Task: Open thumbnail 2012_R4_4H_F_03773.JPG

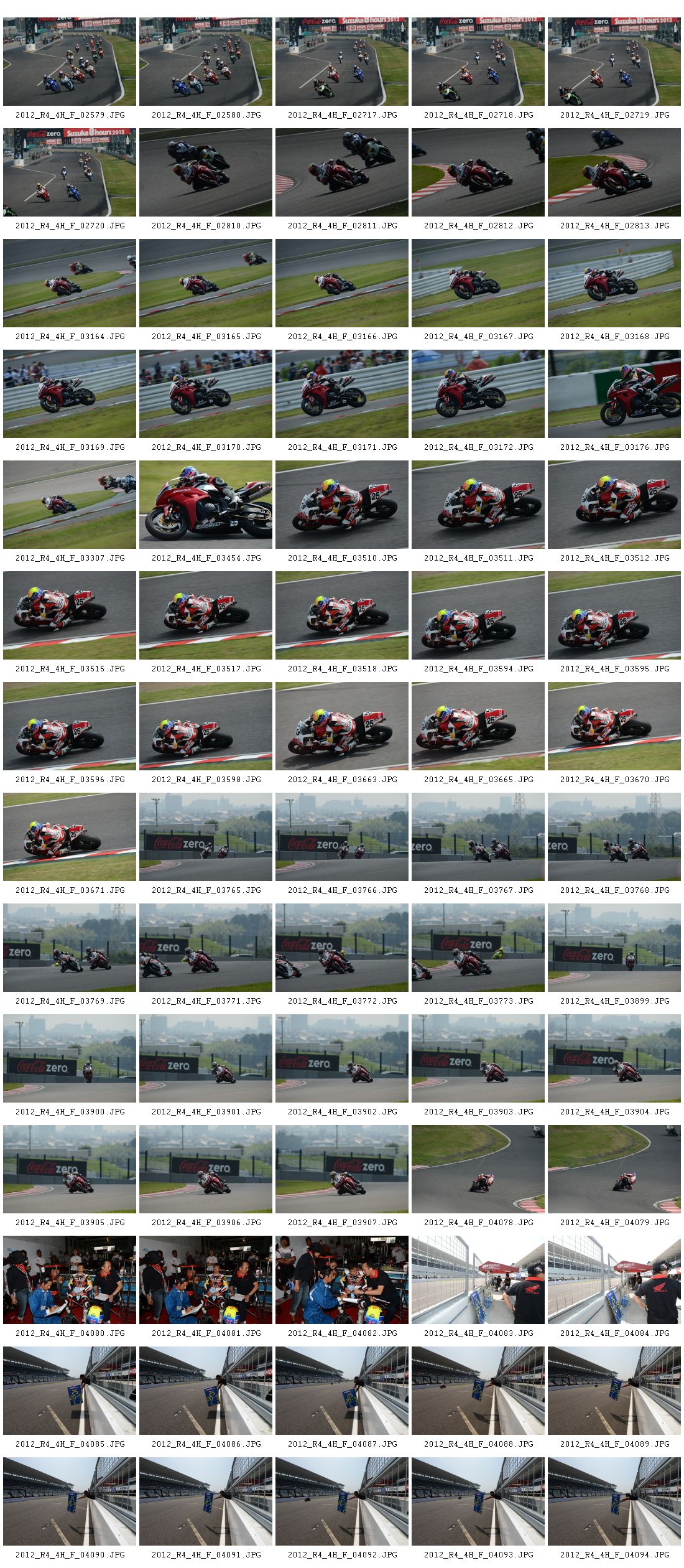Action: pyautogui.click(x=478, y=948)
